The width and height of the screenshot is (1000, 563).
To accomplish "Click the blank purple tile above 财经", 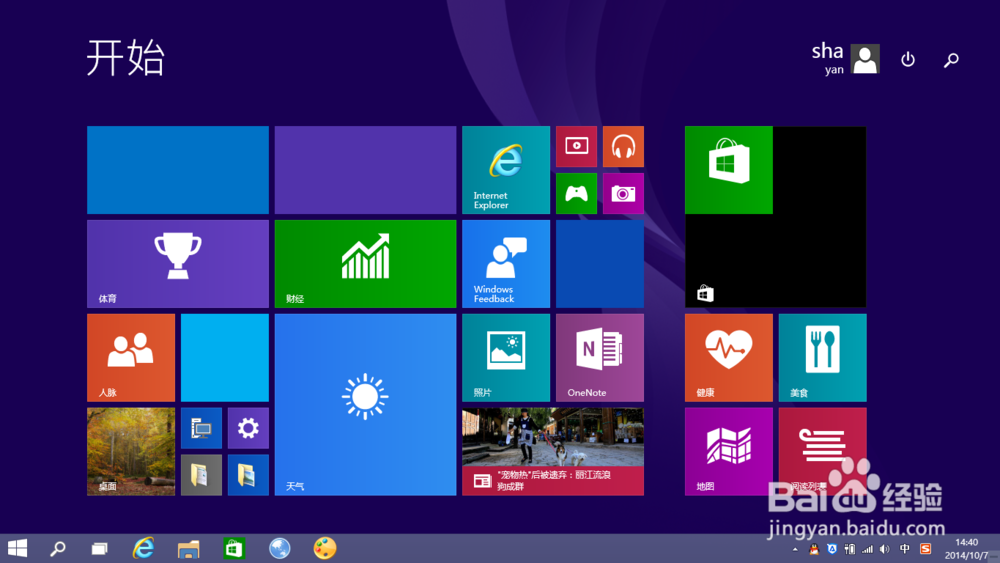I will click(x=365, y=170).
